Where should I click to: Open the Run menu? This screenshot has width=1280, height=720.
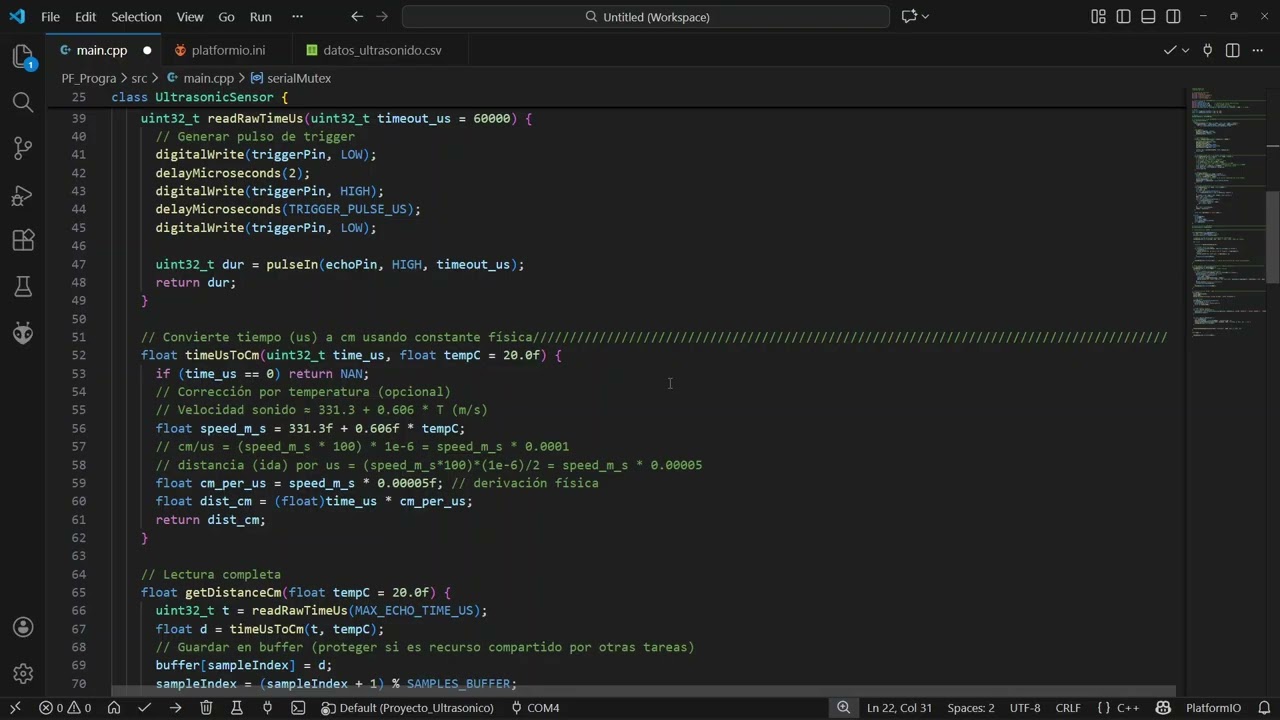[x=260, y=17]
